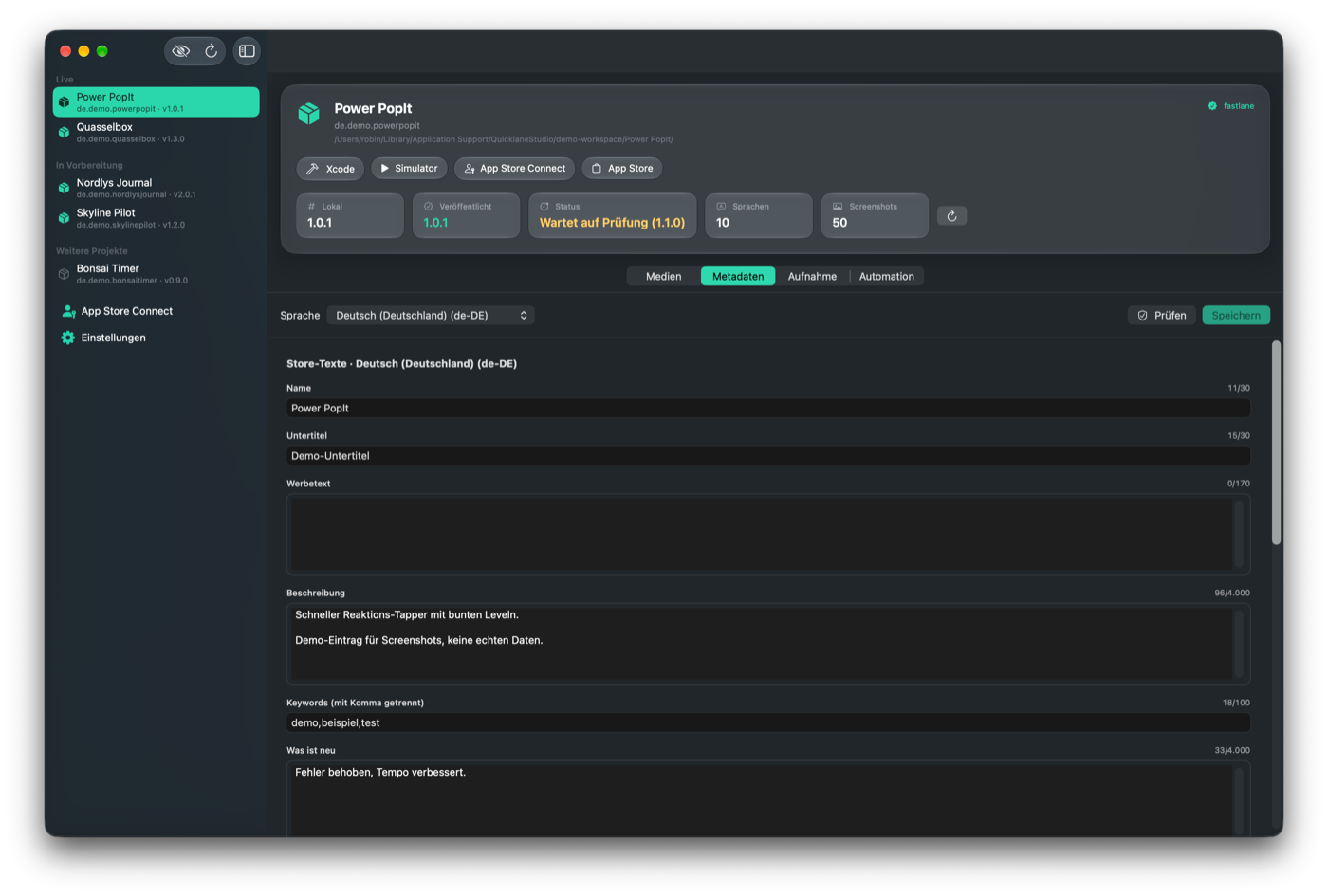Click the Lokal version card
Image resolution: width=1328 pixels, height=896 pixels.
pyautogui.click(x=350, y=215)
